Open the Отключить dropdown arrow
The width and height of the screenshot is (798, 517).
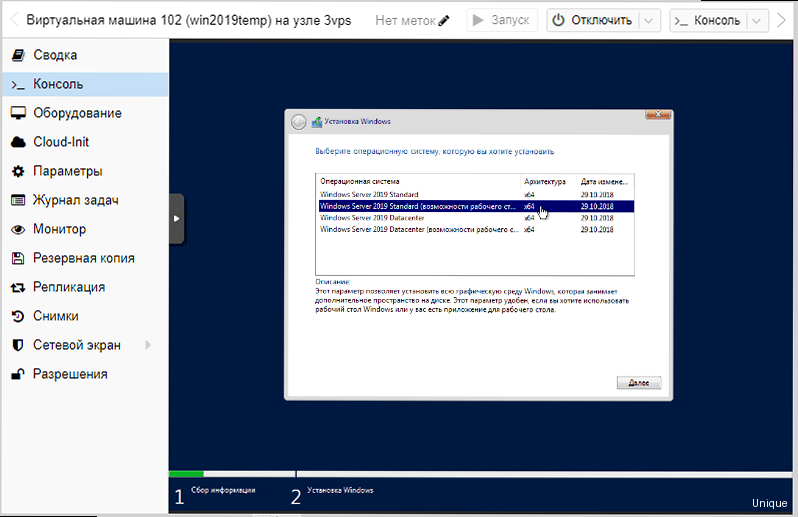click(x=650, y=20)
